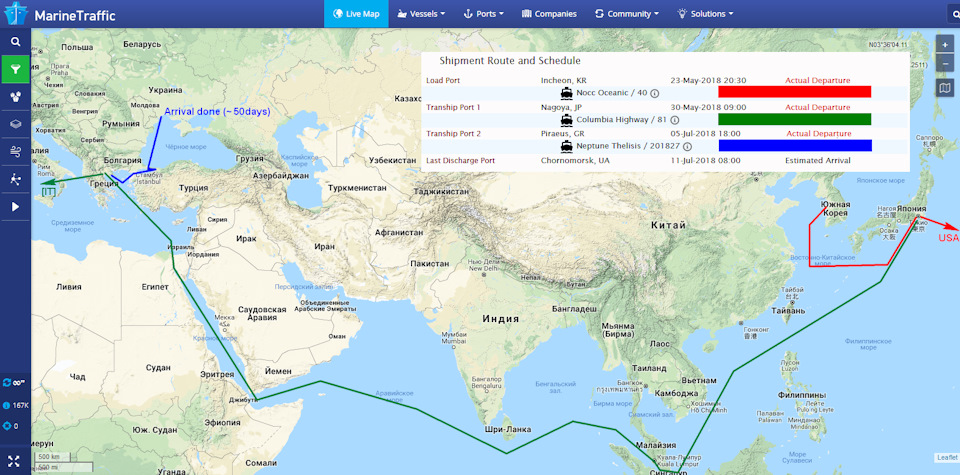Zoom in using the plus button

coord(945,45)
